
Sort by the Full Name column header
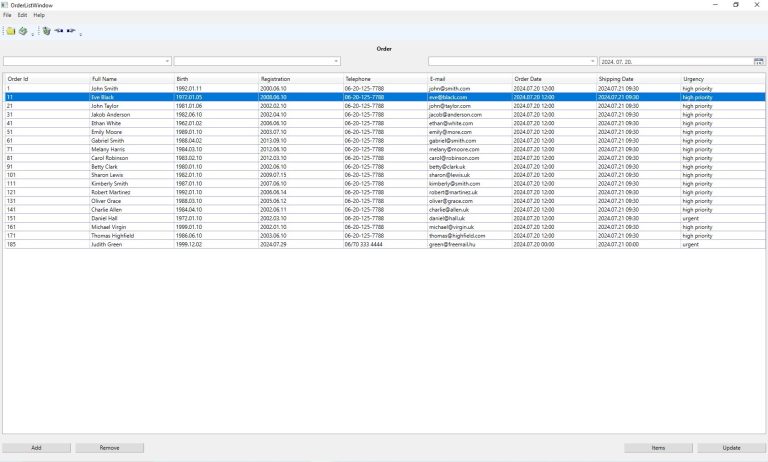[104, 78]
